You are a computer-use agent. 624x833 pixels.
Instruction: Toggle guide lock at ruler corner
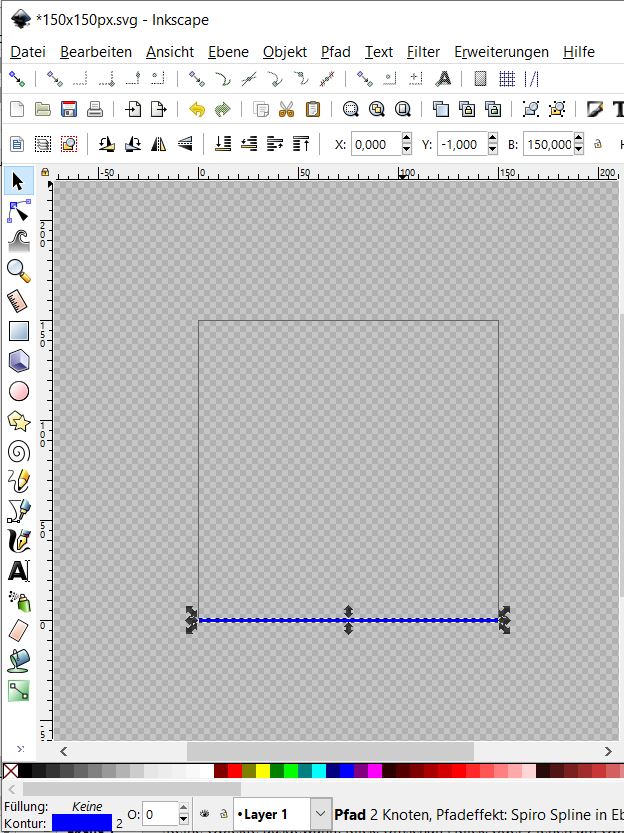45,172
